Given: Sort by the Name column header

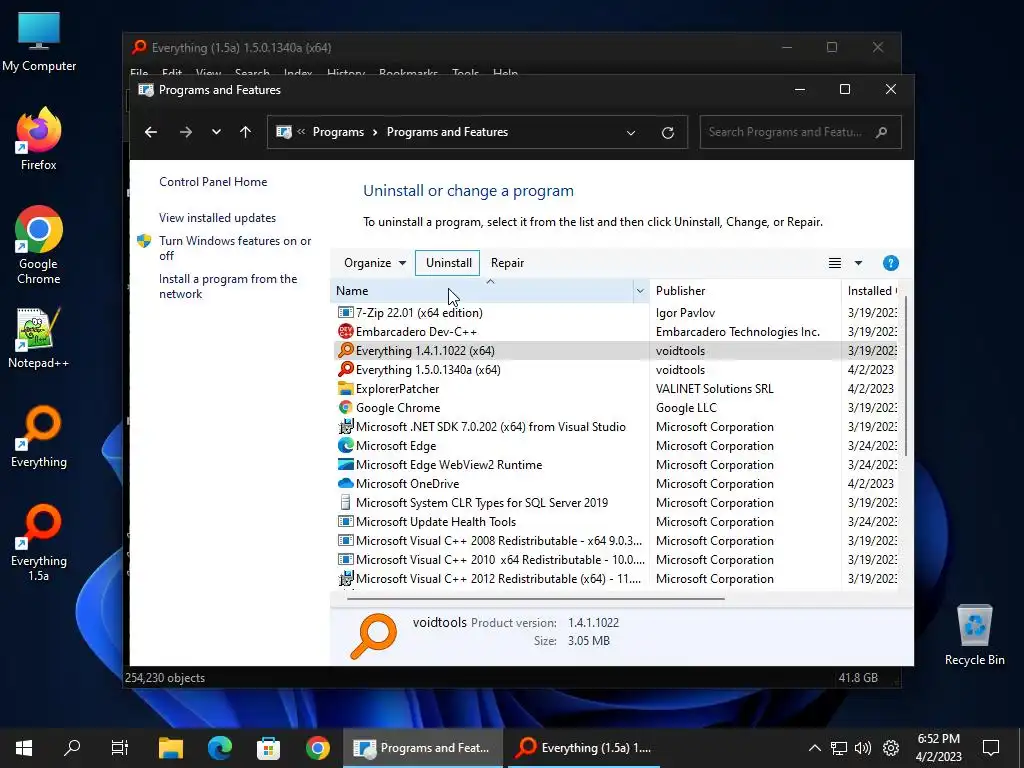Looking at the screenshot, I should click(x=483, y=291).
